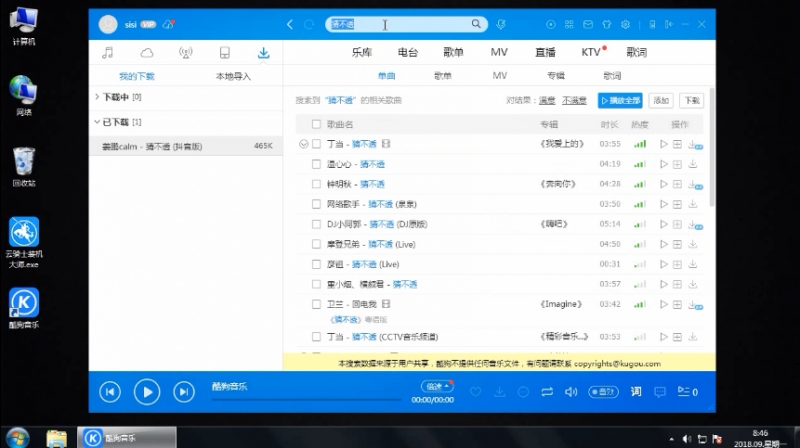
Task: Expand versions arrow on first 丁当 row
Action: pyautogui.click(x=304, y=144)
